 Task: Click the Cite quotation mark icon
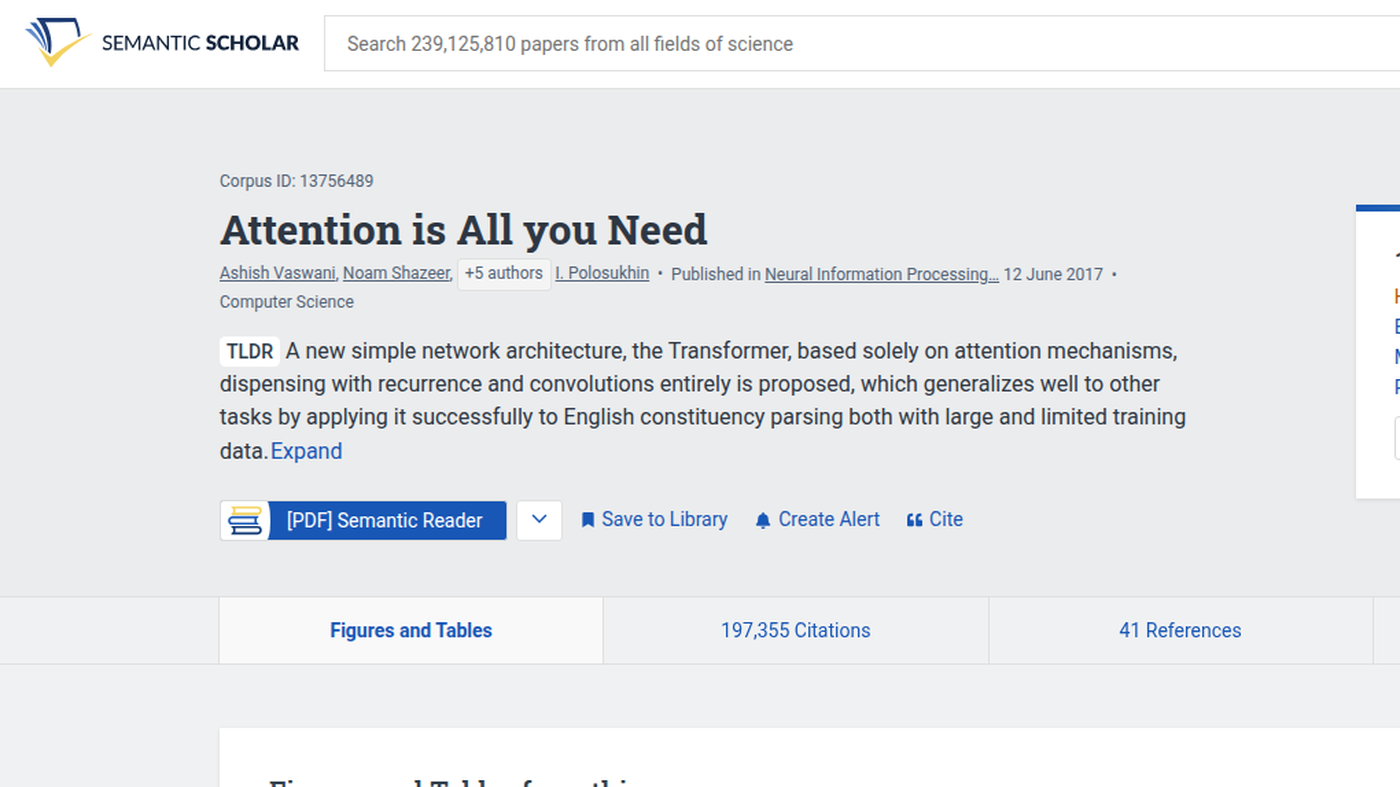(914, 520)
